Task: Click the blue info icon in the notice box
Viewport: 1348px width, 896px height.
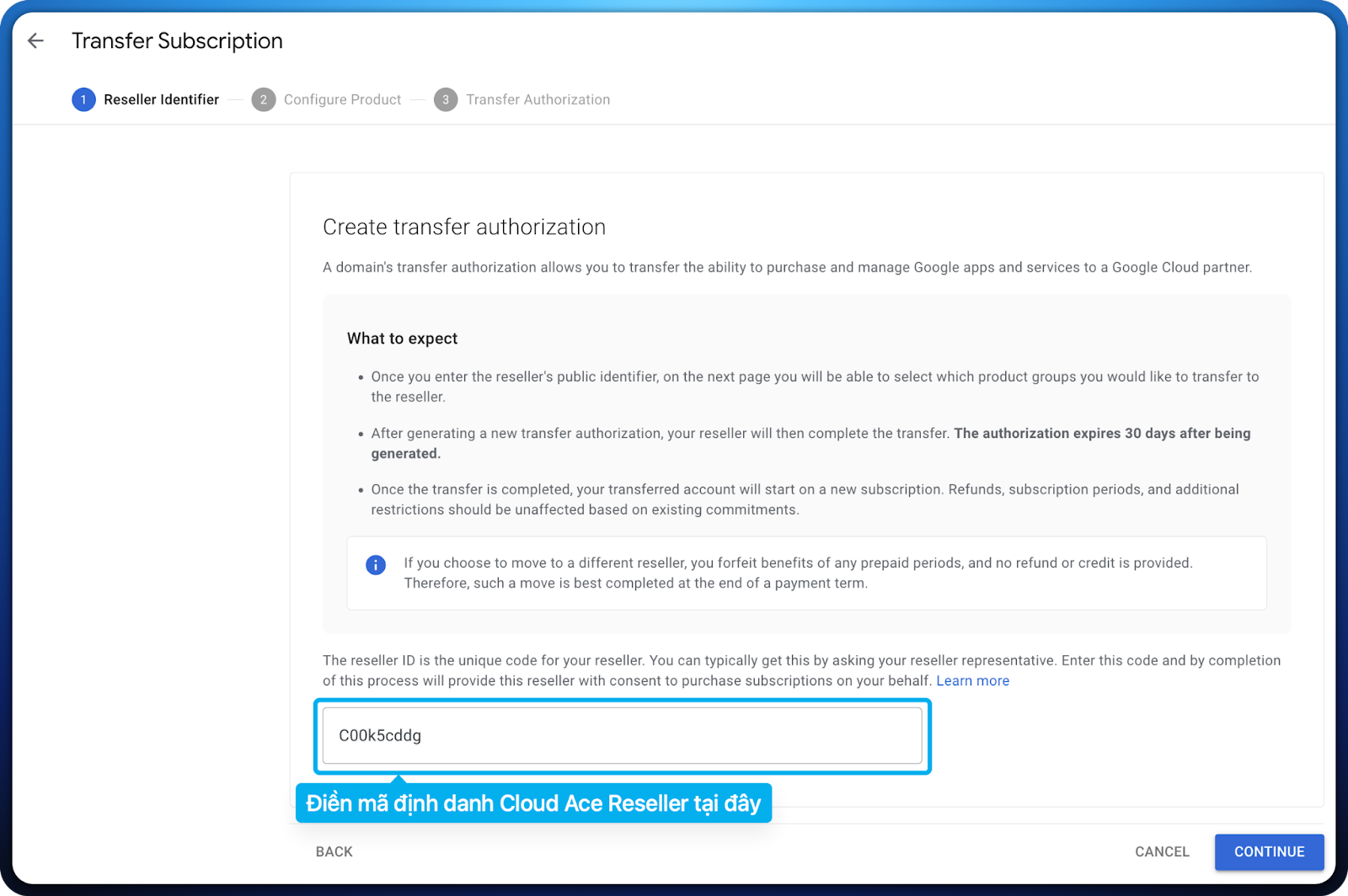Action: (375, 565)
